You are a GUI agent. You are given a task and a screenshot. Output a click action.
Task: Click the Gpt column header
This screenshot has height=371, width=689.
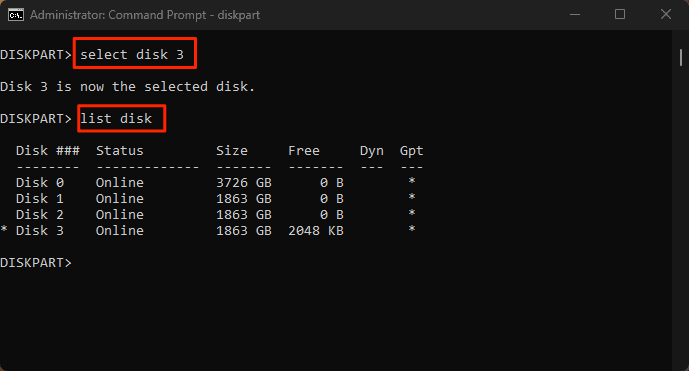412,151
